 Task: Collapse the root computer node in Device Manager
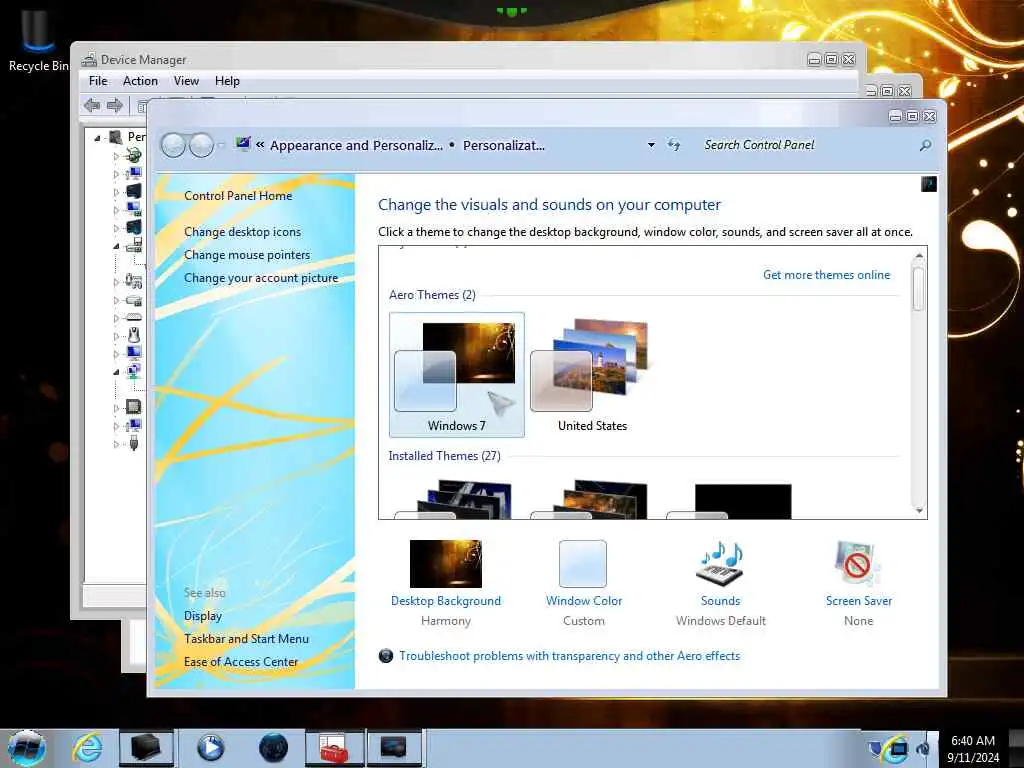click(x=97, y=138)
